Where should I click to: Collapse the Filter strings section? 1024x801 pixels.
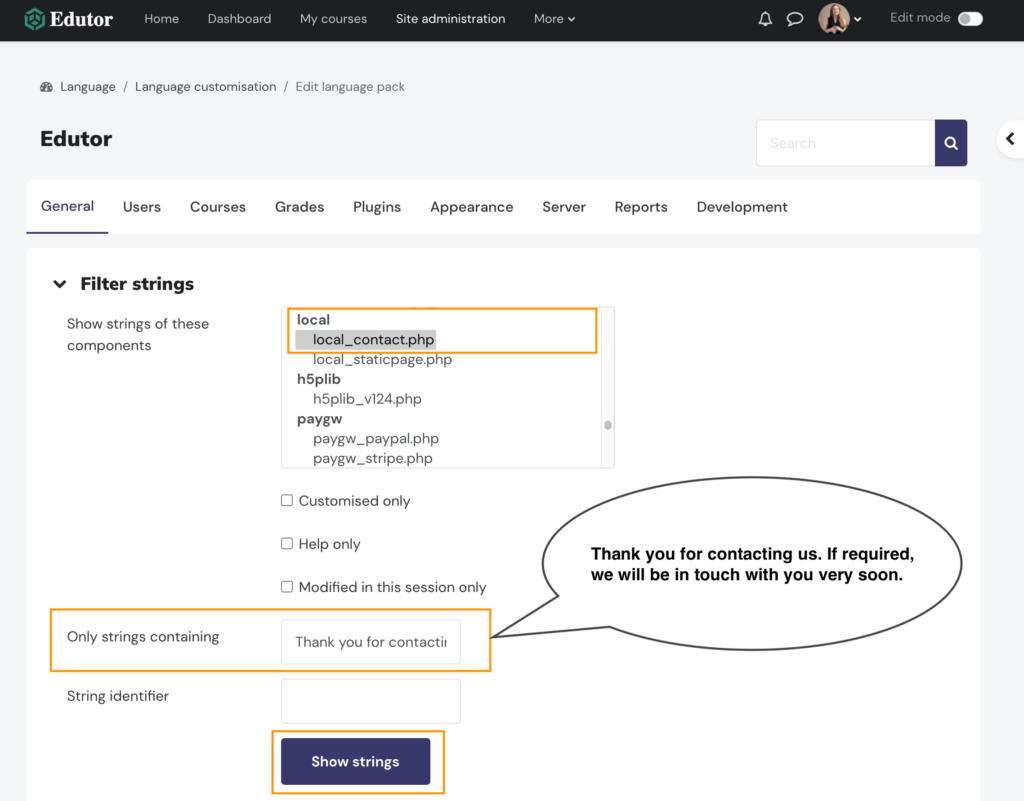click(60, 283)
